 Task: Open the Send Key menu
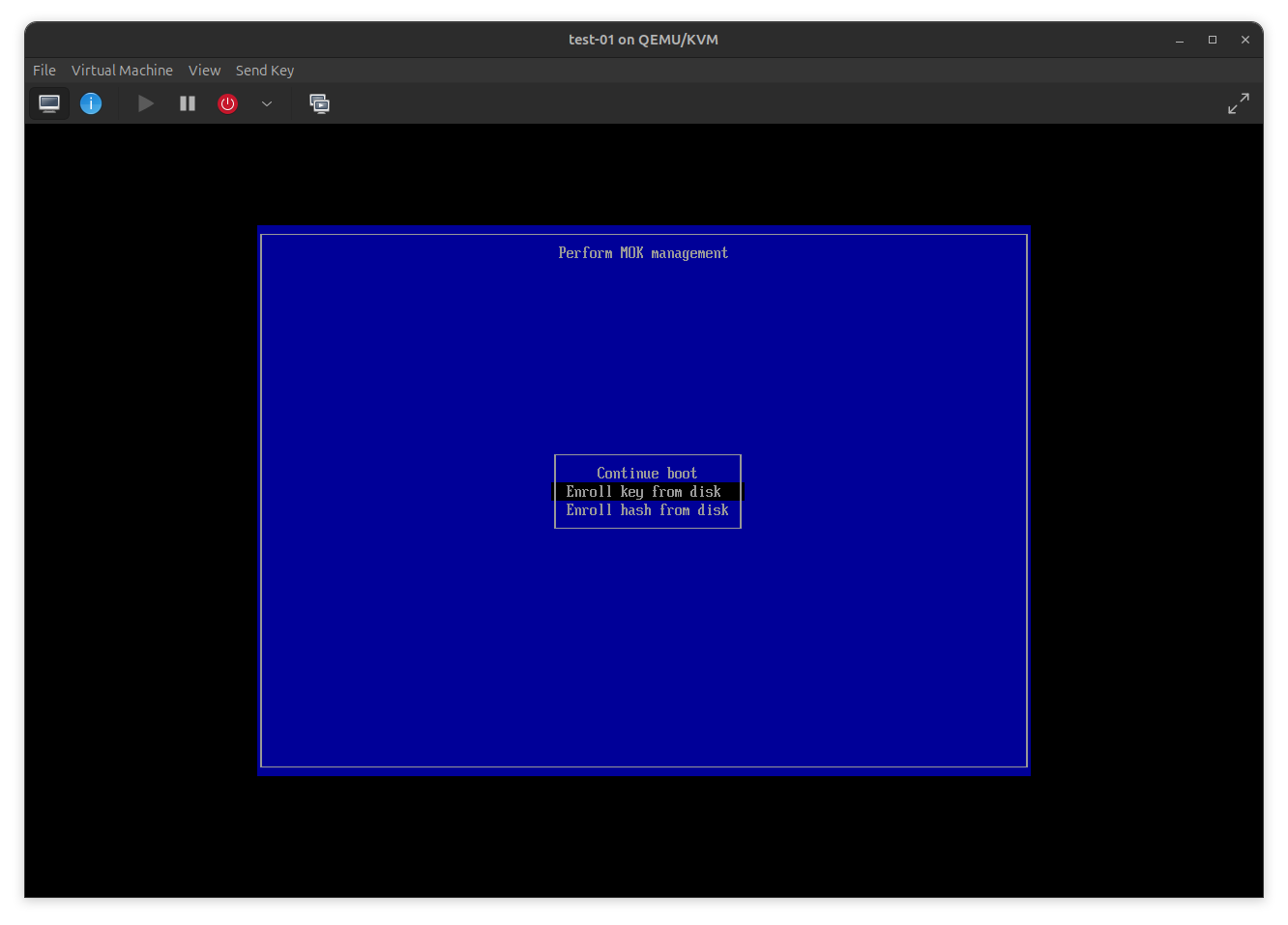[265, 70]
